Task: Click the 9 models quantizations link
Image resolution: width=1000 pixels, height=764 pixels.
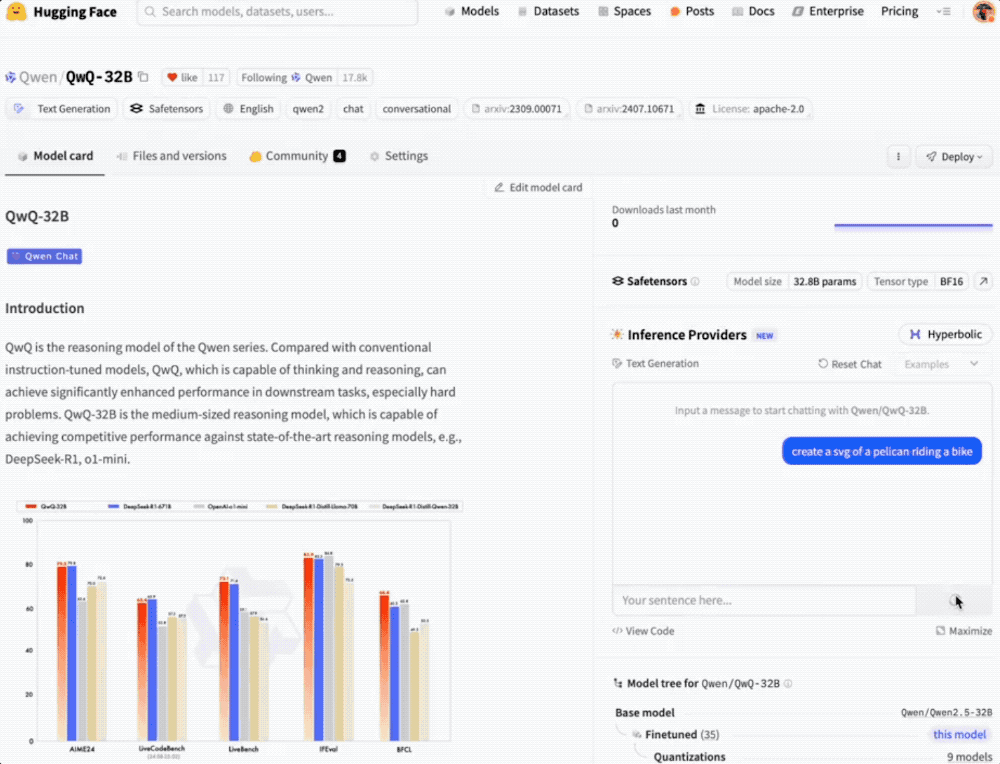Action: coord(969,757)
